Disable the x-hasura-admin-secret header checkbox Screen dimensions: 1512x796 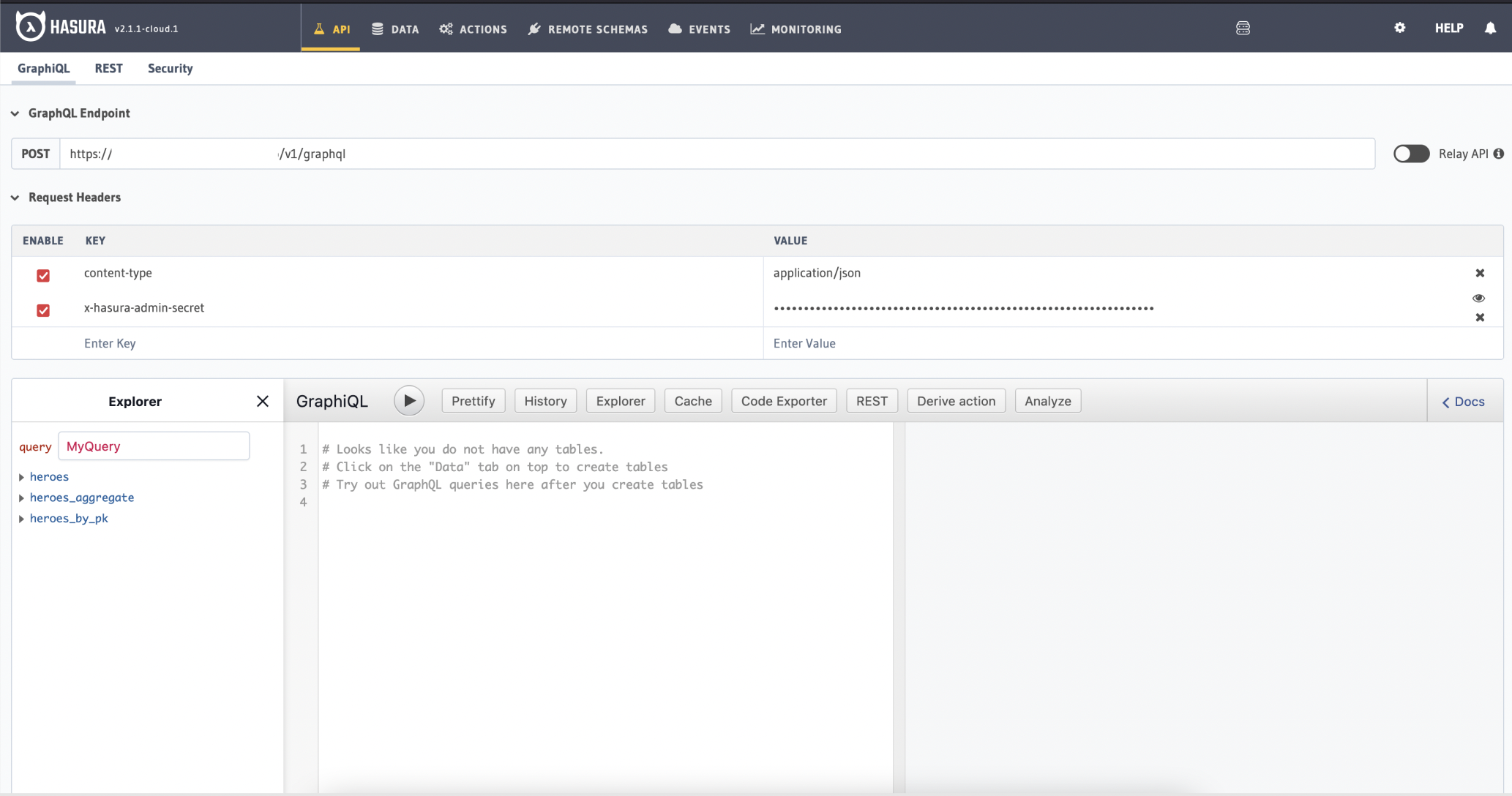(x=43, y=310)
